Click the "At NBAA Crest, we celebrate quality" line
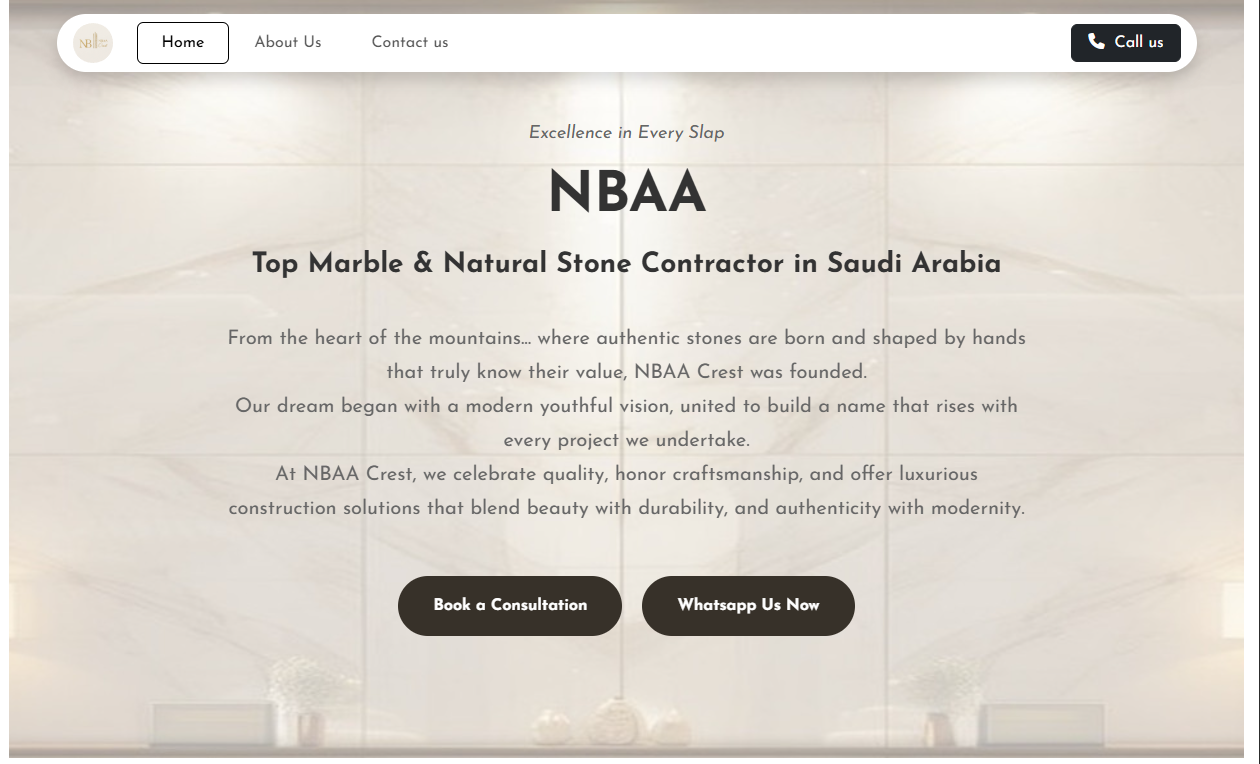The width and height of the screenshot is (1260, 764). tap(627, 474)
